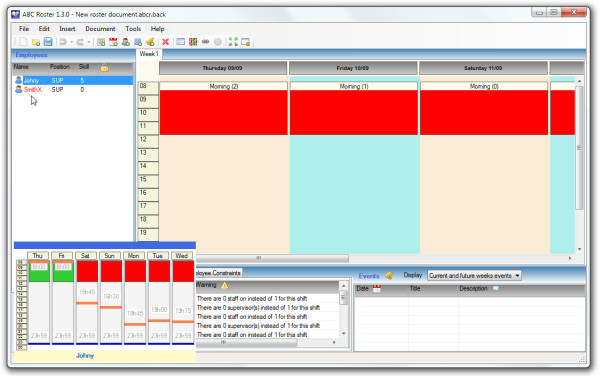Image resolution: width=600 pixels, height=378 pixels.
Task: Open the Tools menu
Action: tap(133, 29)
